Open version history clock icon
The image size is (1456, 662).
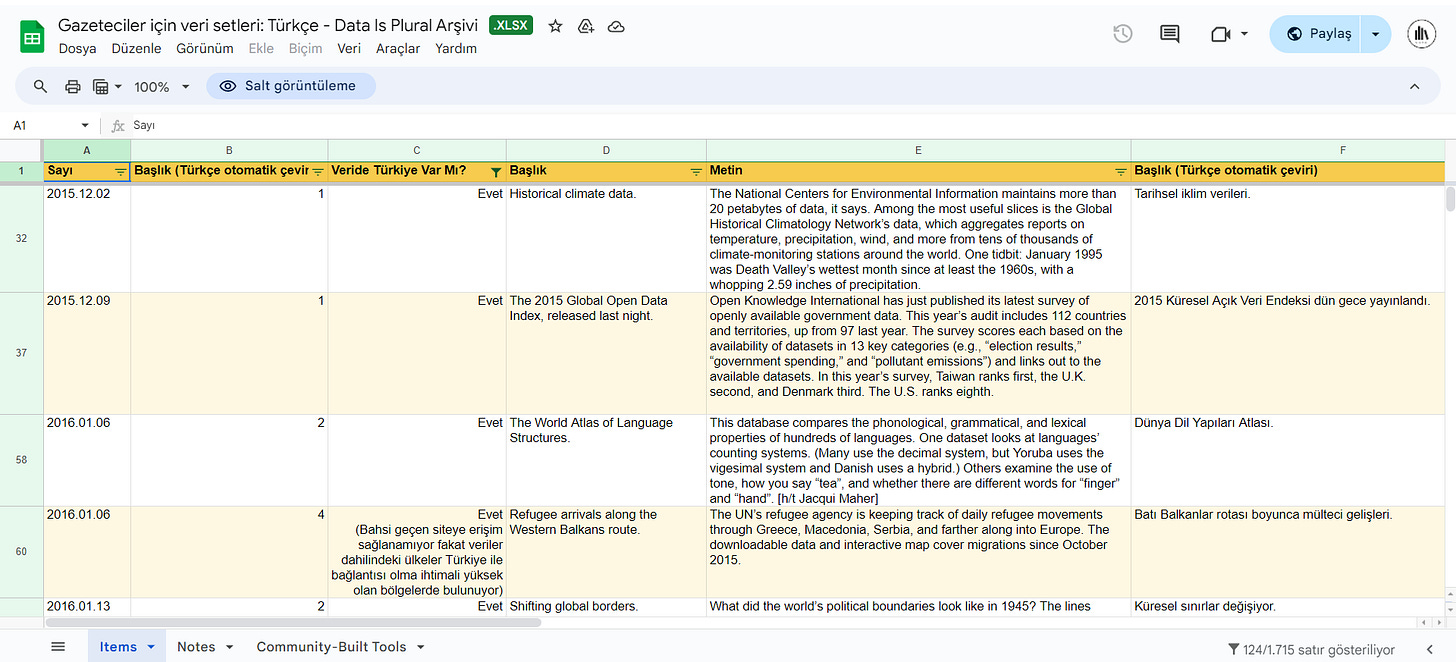pos(1123,34)
